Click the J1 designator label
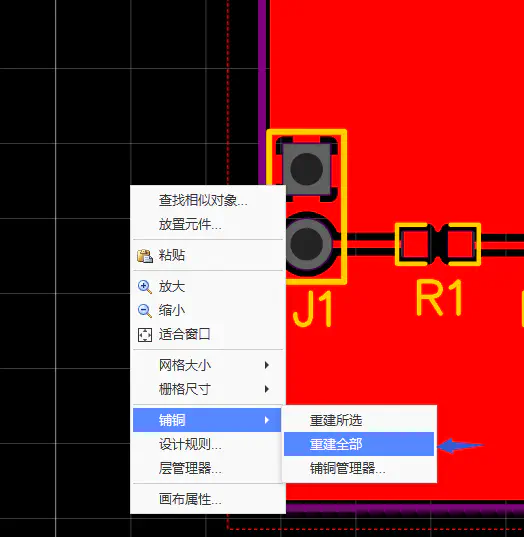 point(313,309)
